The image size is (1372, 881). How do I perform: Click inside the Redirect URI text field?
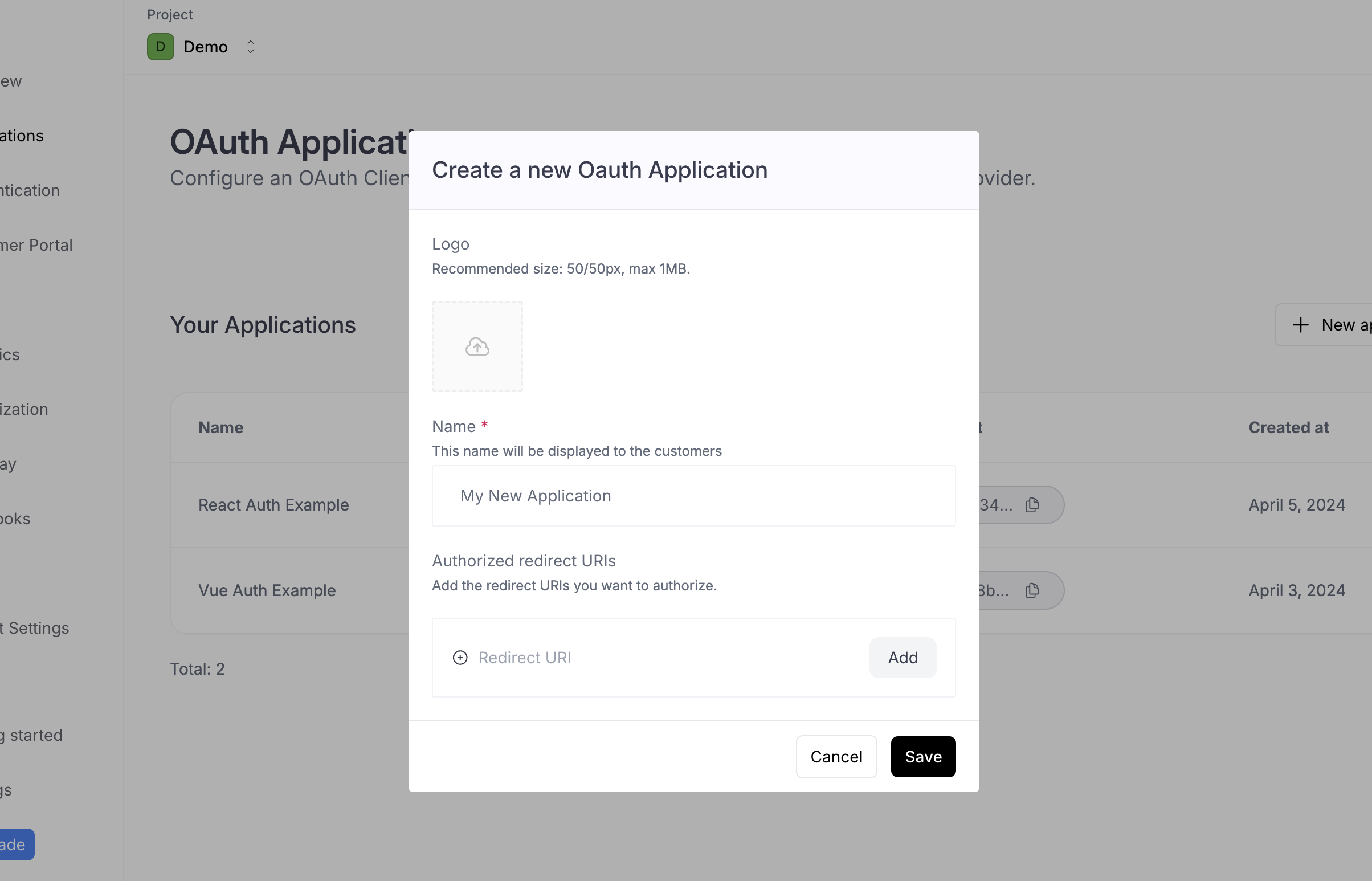point(629,657)
